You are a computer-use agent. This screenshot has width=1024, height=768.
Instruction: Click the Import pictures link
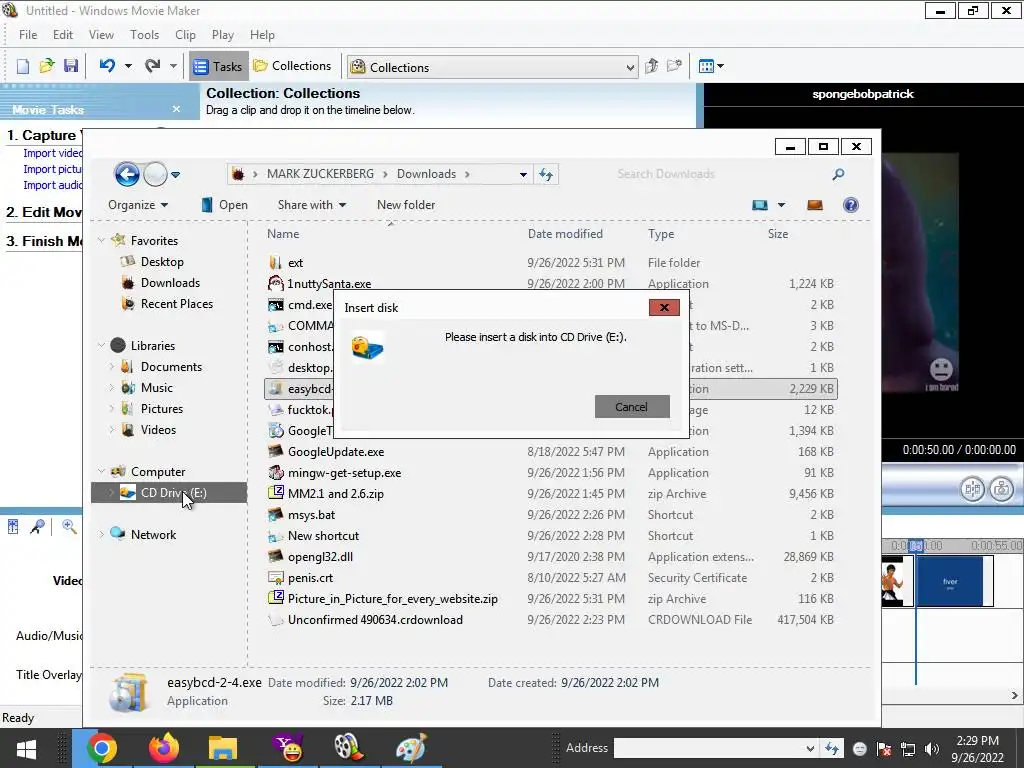pos(53,169)
